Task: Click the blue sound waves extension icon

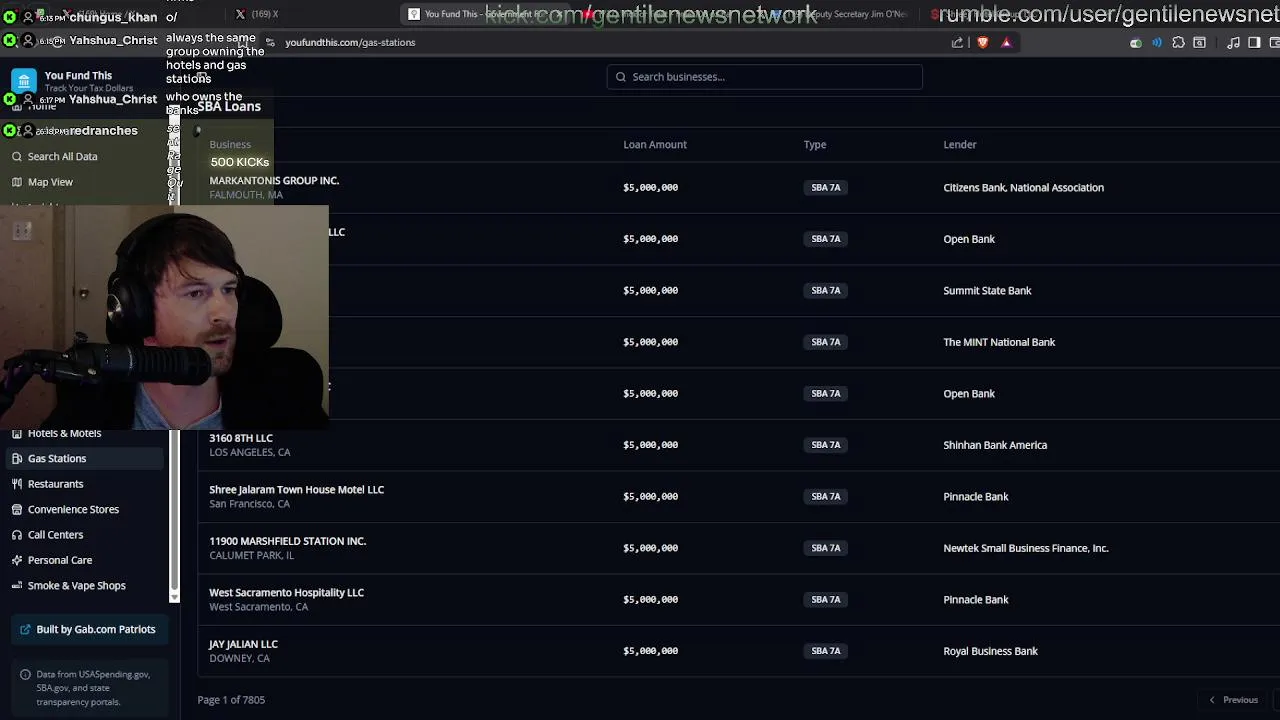Action: (1157, 42)
